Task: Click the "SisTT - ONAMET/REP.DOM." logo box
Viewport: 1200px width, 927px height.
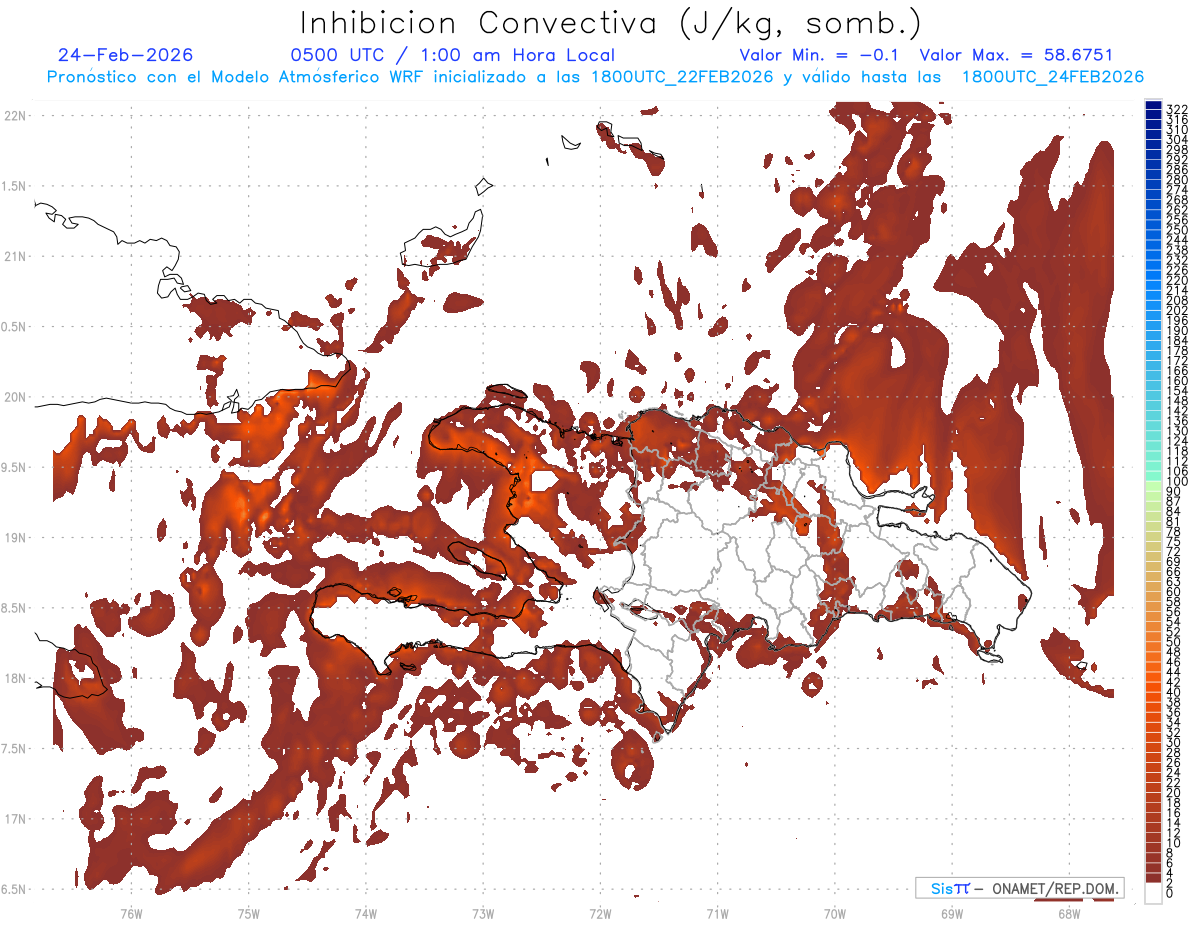Action: click(x=1019, y=888)
